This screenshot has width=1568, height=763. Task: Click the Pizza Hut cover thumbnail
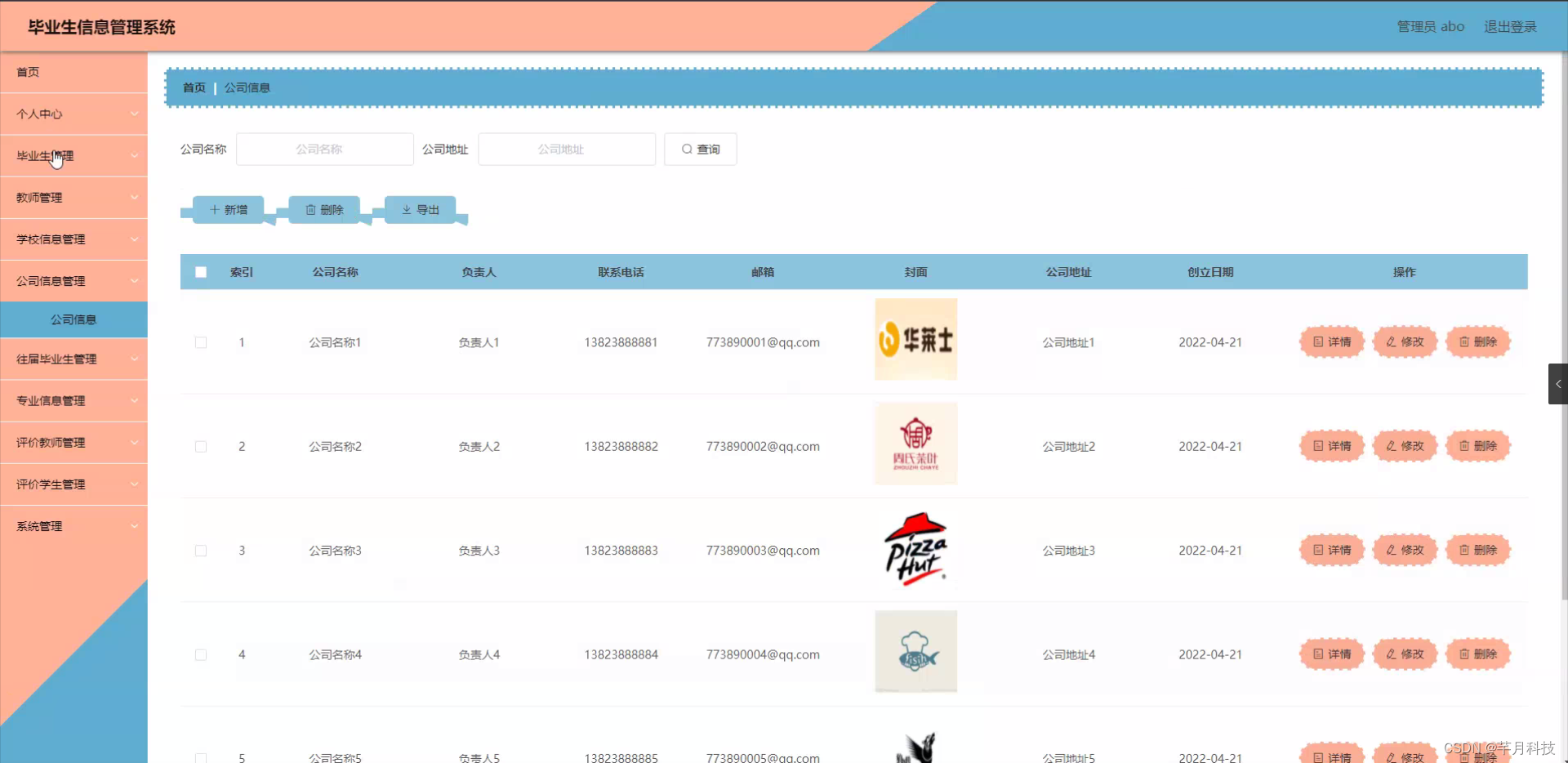pos(915,549)
